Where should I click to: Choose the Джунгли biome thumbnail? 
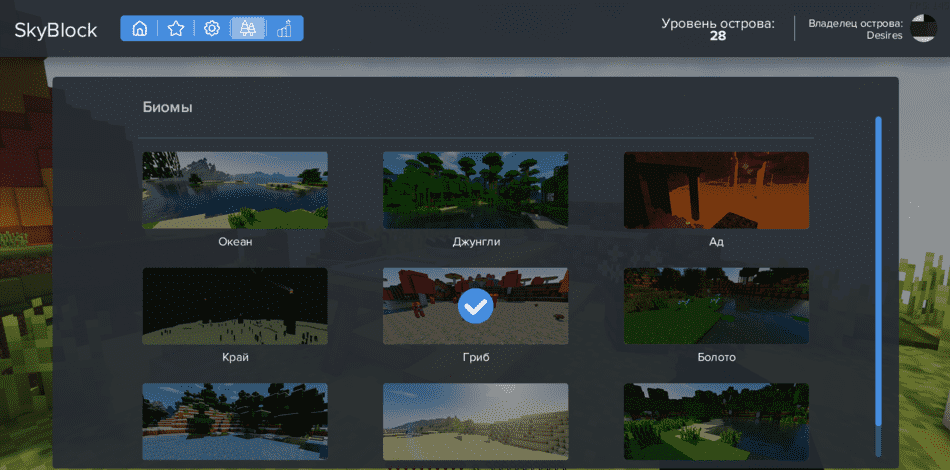(475, 190)
